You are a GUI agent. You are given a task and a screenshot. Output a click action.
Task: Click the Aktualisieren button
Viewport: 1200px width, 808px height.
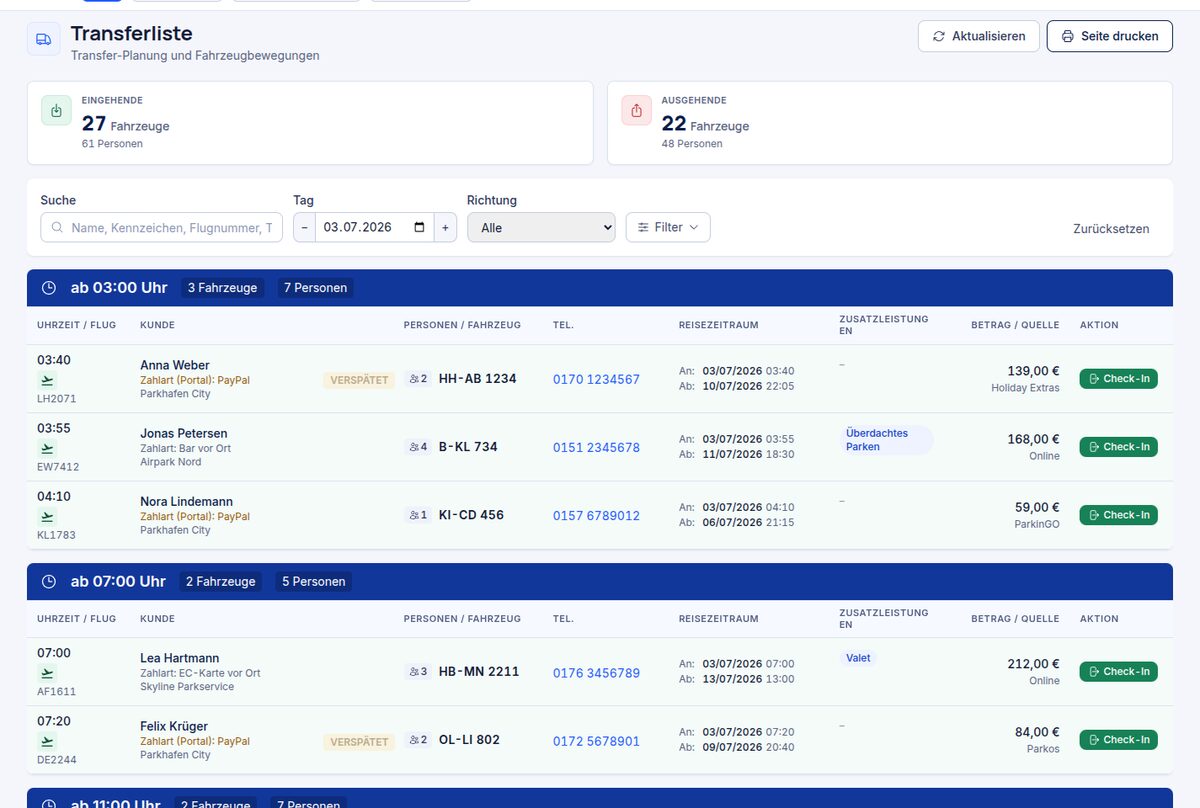979,36
